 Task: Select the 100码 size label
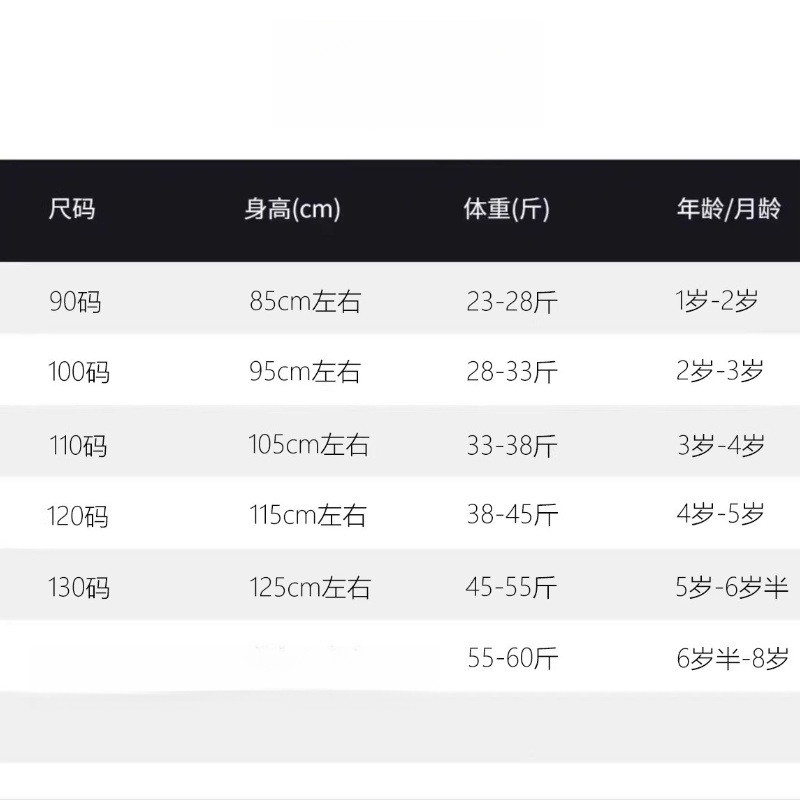pyautogui.click(x=79, y=372)
